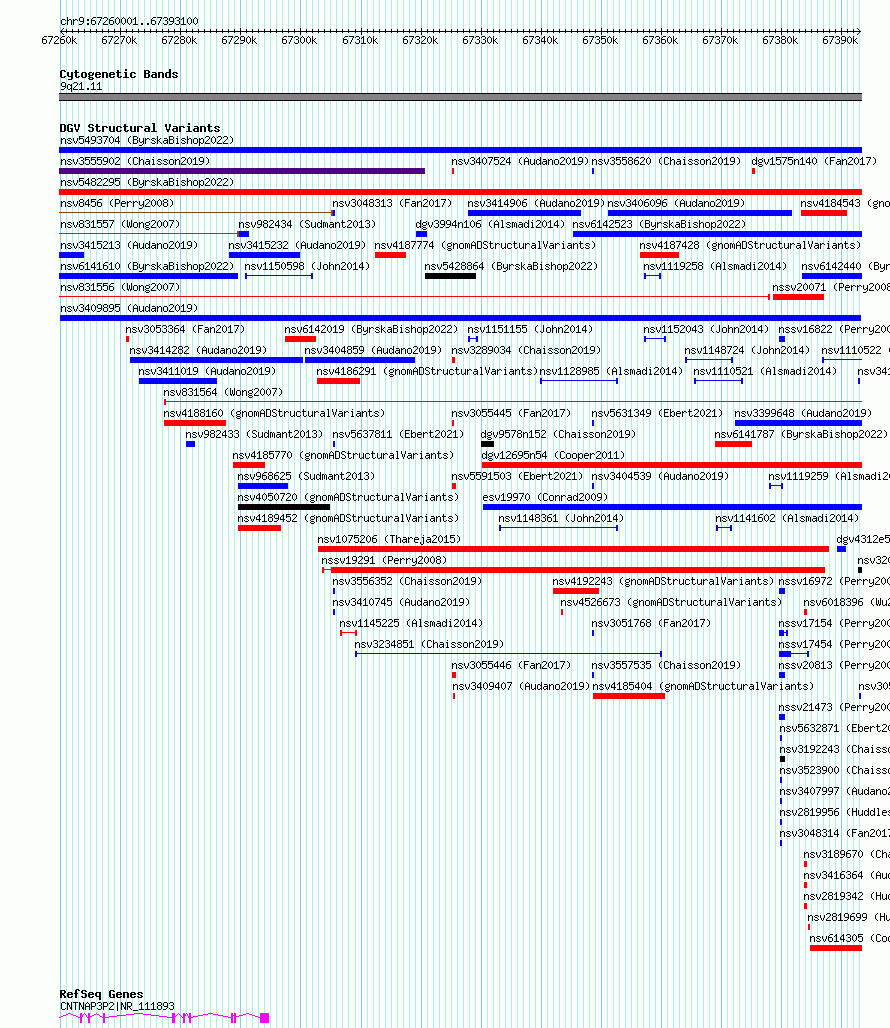This screenshot has height=1028, width=890.
Task: Open dgv12695n54 (Cooper2011) label
Action: pos(553,455)
